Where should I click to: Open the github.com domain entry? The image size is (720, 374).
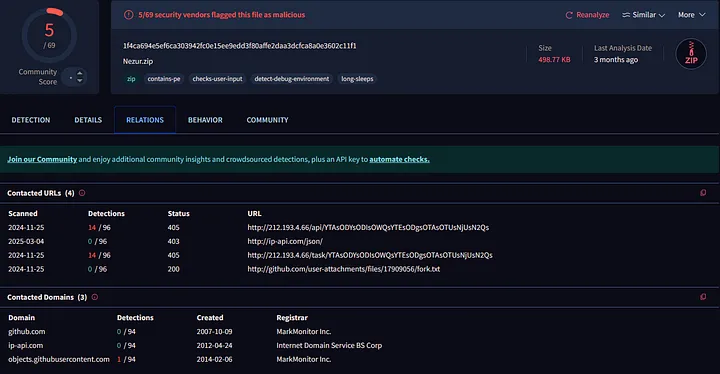click(x=27, y=331)
